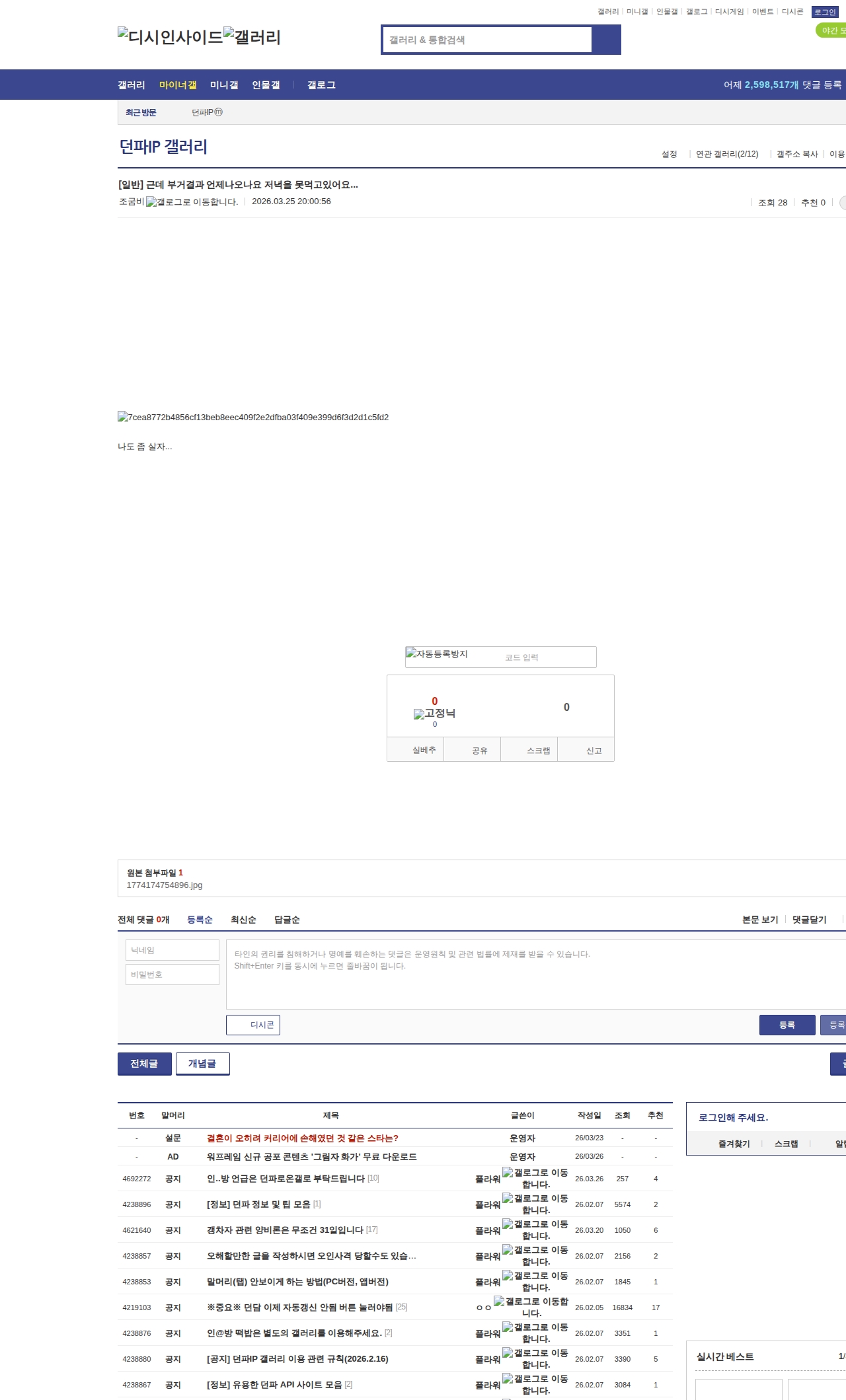Viewport: 846px width, 1400px height.
Task: Open notice '갱차자 관련 양비론은 무조건 31일입니다'
Action: [x=285, y=1230]
